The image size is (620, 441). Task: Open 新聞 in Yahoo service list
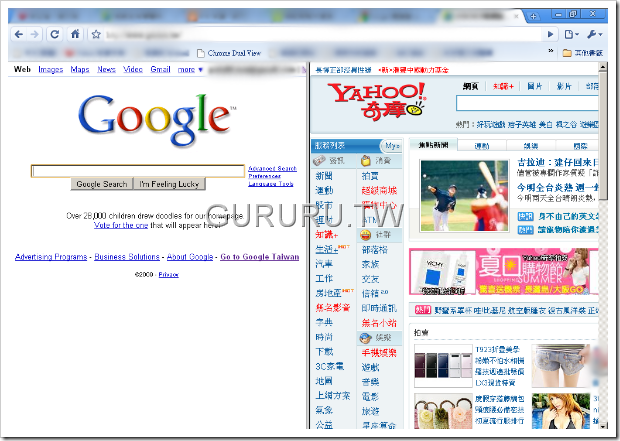[x=324, y=176]
